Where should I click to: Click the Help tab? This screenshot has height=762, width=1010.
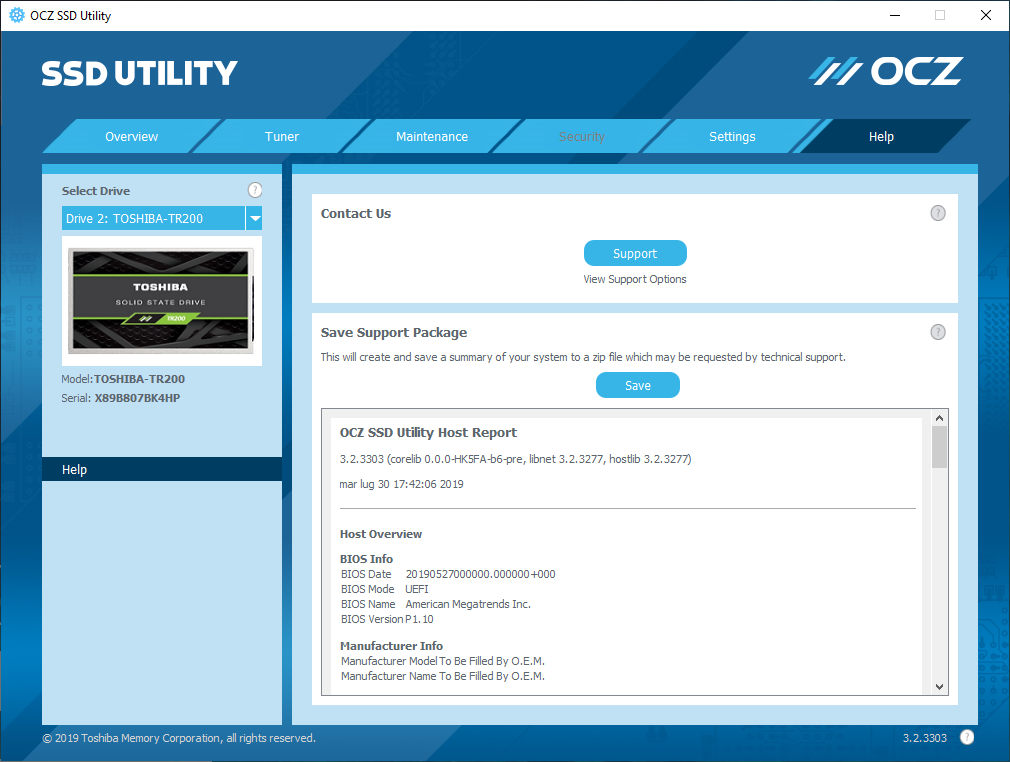[x=881, y=137]
